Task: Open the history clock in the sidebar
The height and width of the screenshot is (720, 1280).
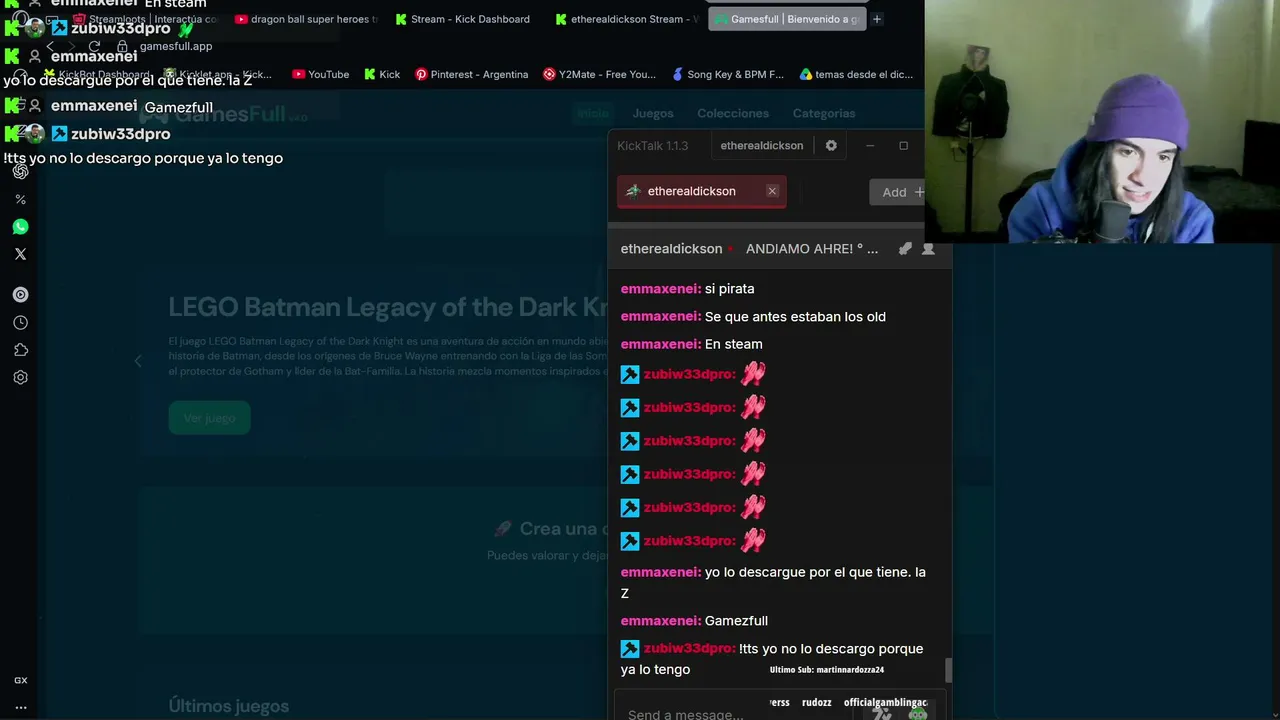Action: coord(20,323)
